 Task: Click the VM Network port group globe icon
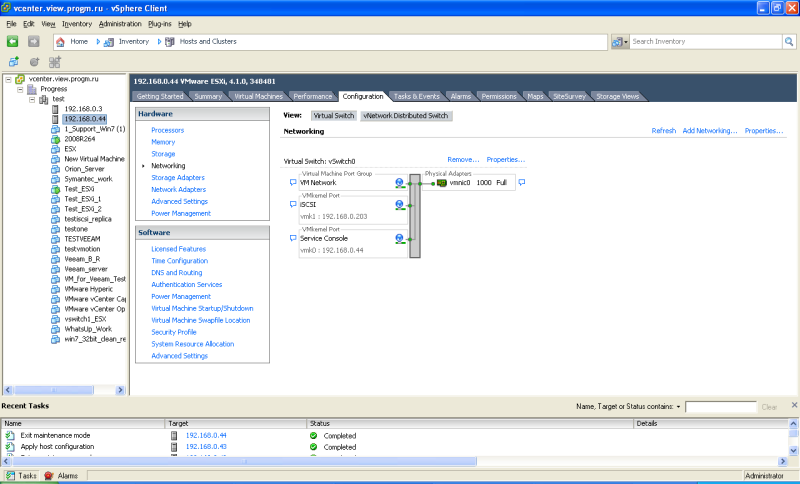399,183
